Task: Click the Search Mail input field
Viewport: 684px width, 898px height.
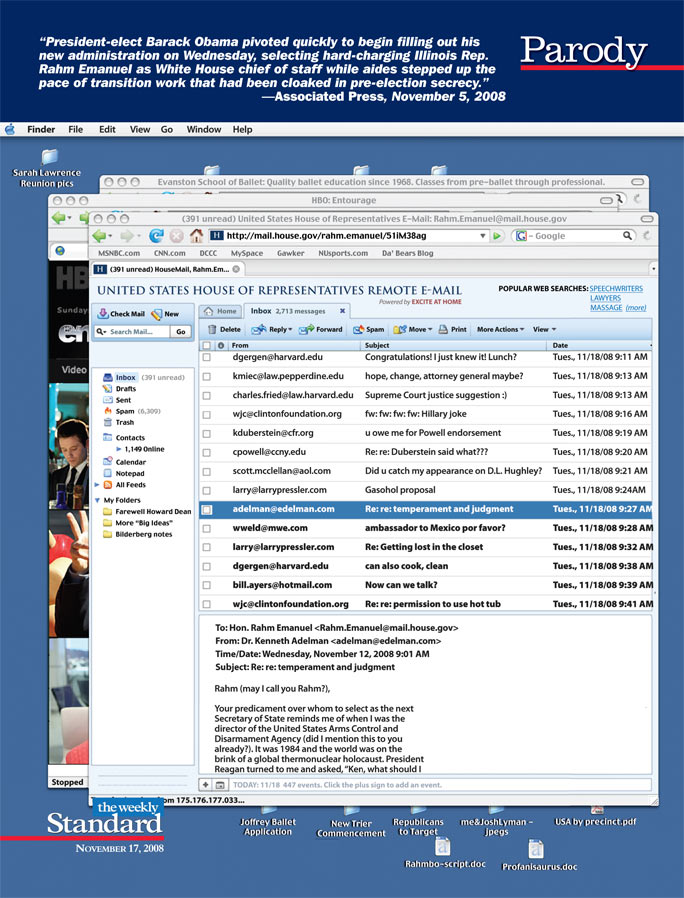Action: (137, 331)
